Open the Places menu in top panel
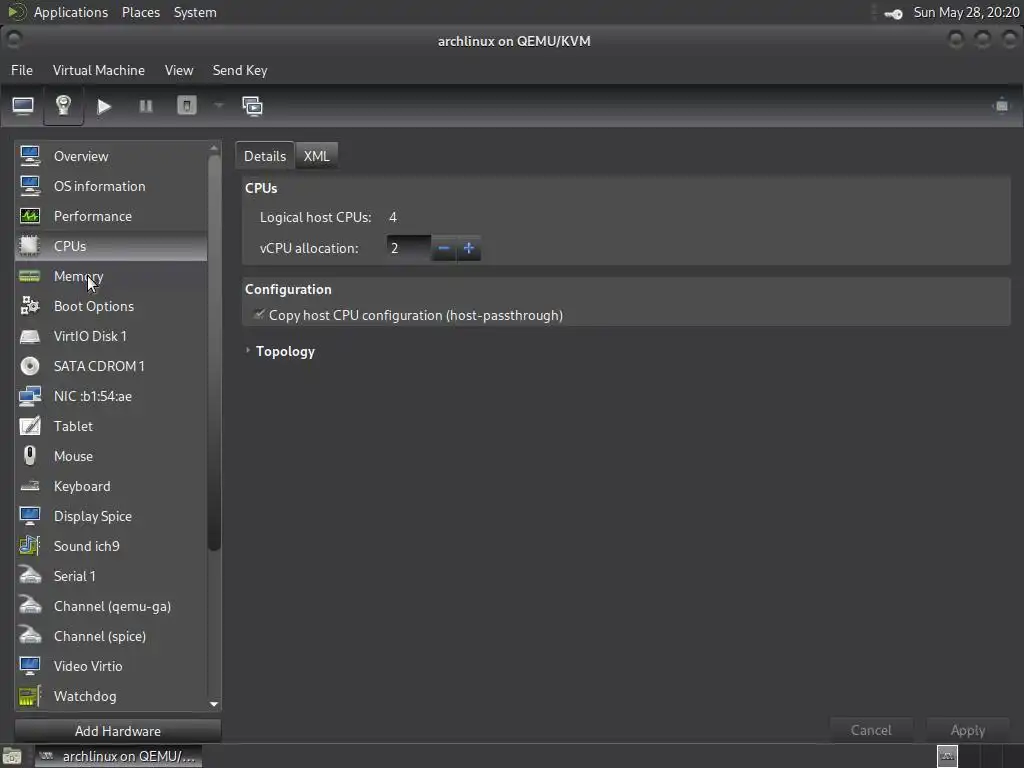The image size is (1024, 768). tap(140, 12)
